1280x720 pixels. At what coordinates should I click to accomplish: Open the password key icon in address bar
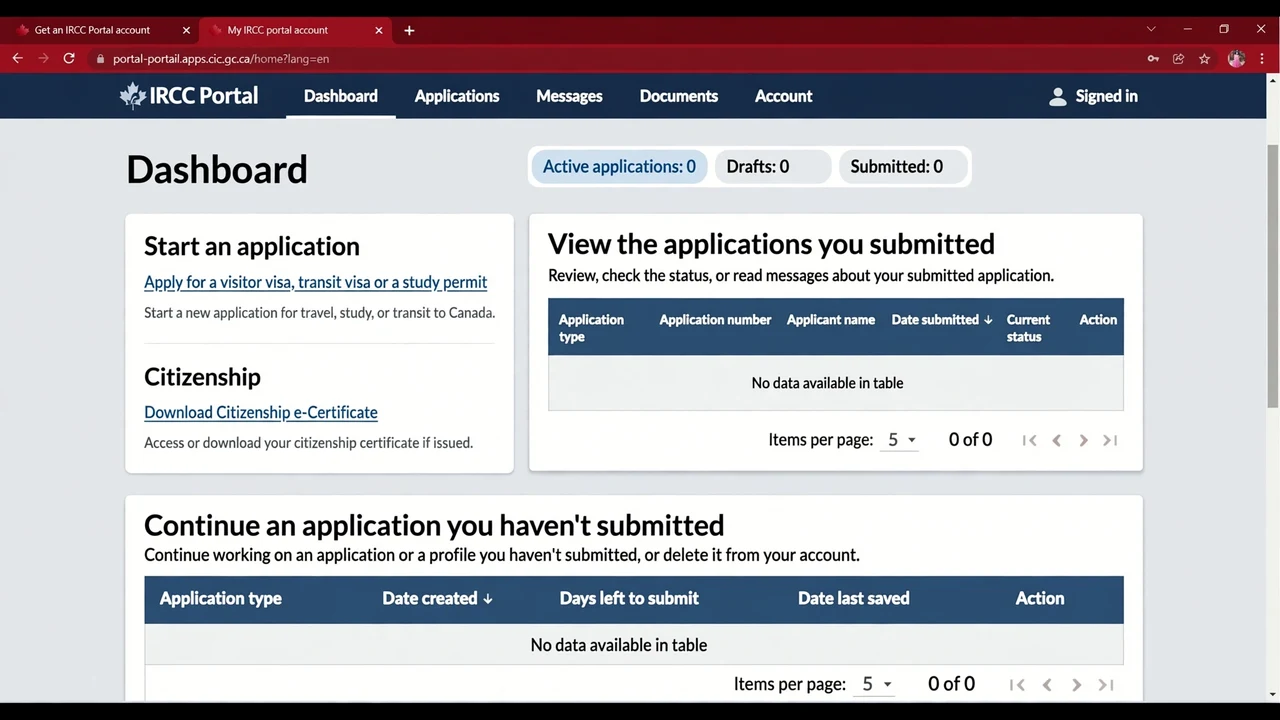pos(1153,59)
